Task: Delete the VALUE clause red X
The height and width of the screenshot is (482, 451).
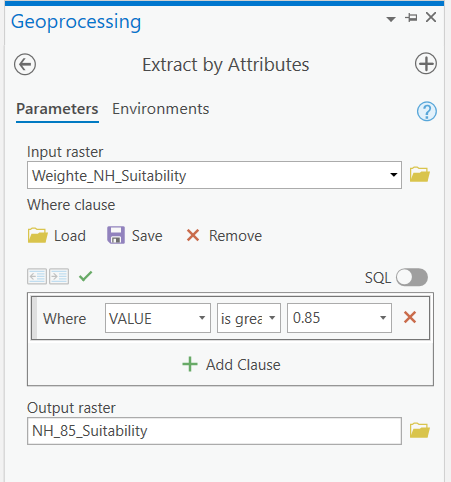Action: click(x=410, y=317)
